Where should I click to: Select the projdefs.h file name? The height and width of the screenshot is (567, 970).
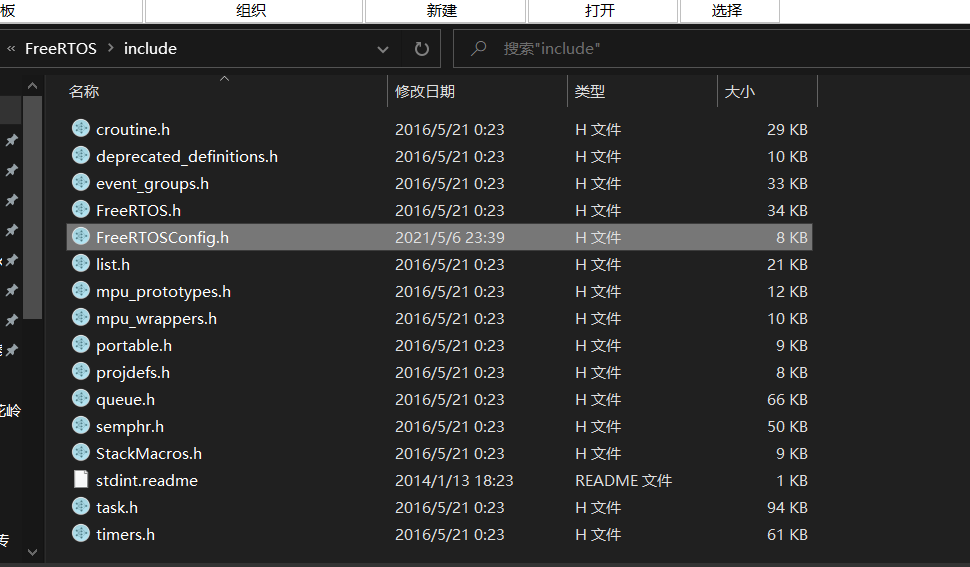pos(133,372)
